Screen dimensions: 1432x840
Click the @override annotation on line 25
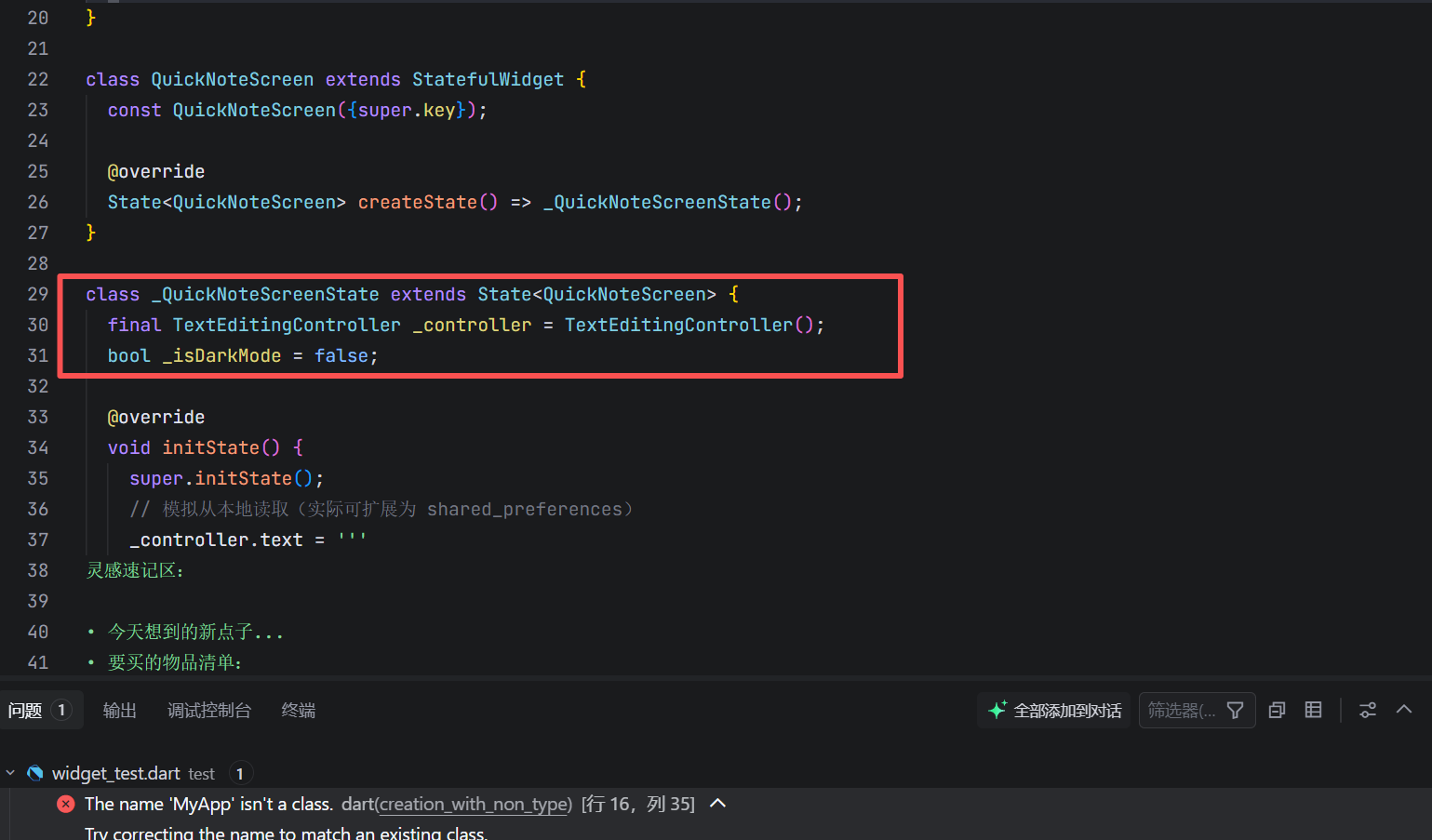coord(156,171)
